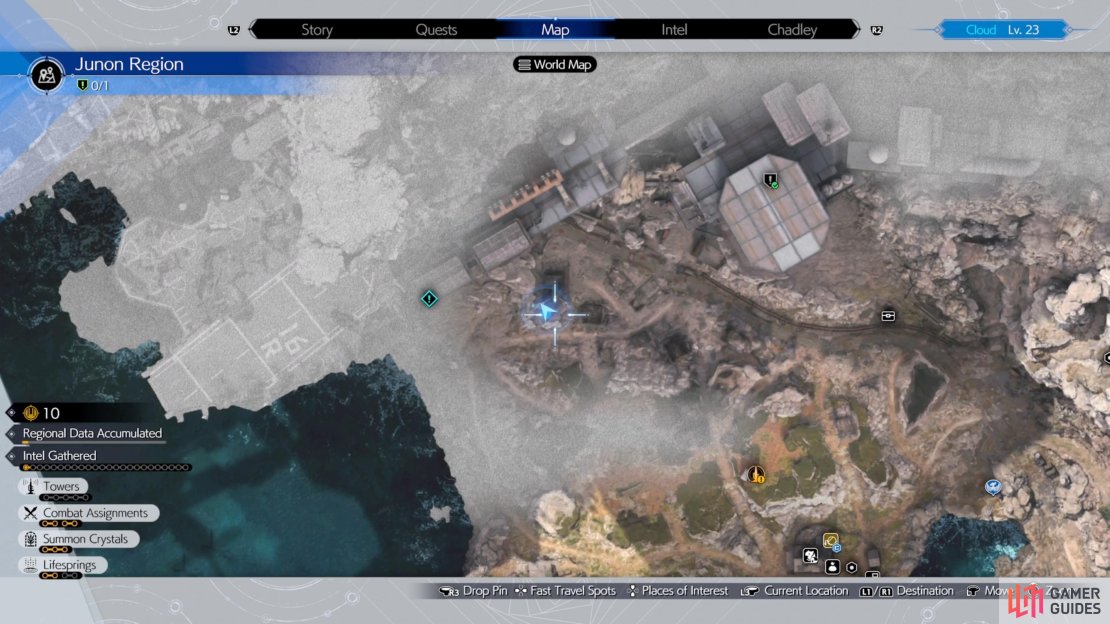Click the L1/R1 Destination hint
Screen dimensions: 1110x624
tap(906, 591)
